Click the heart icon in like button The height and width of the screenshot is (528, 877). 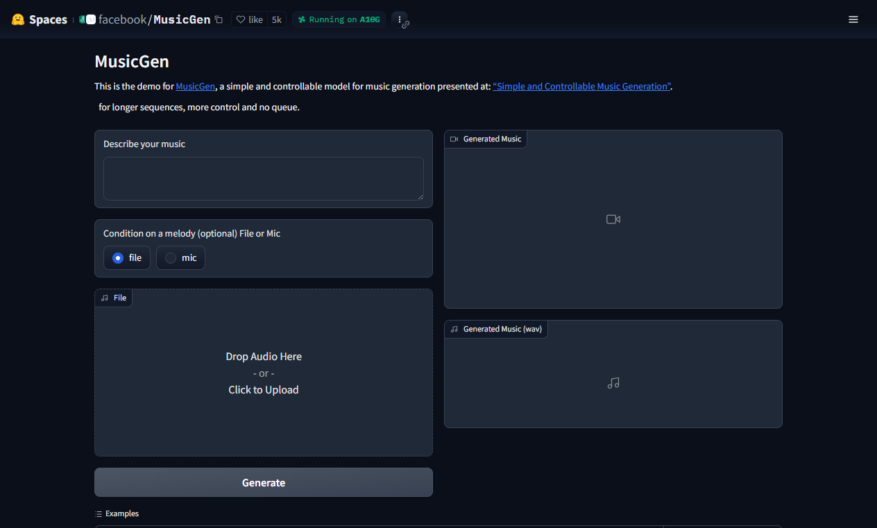click(241, 20)
